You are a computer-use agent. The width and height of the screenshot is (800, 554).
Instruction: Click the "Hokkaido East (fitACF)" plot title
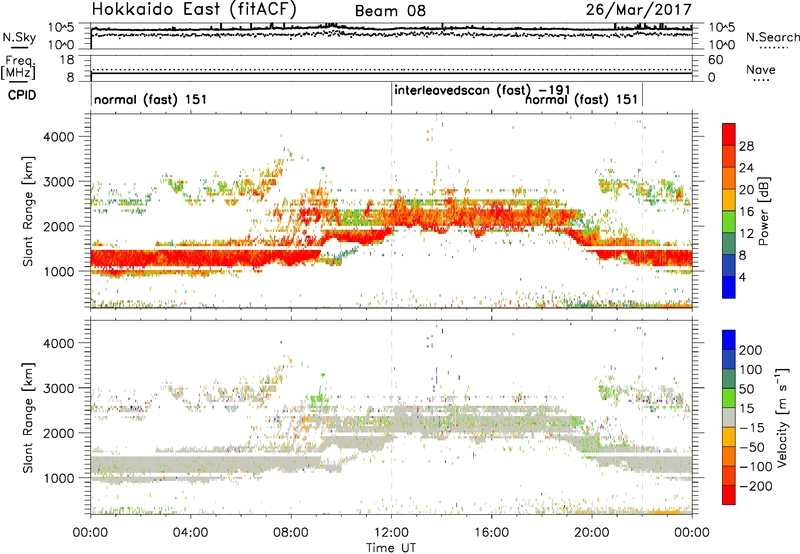194,9
